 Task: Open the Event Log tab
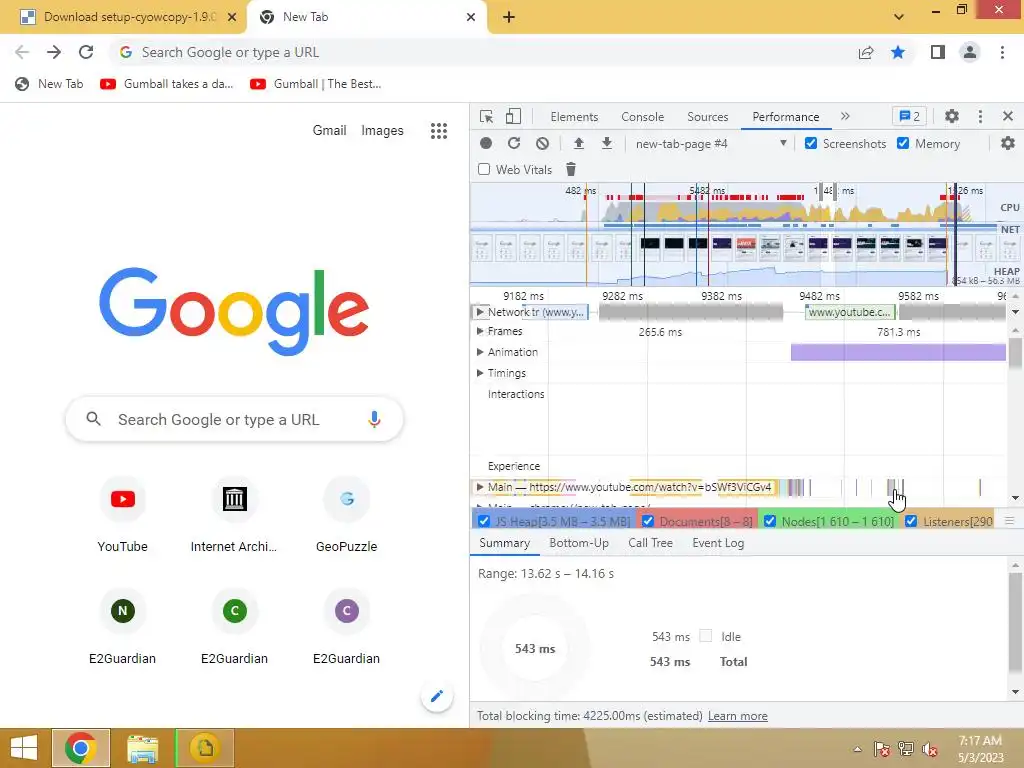pos(718,543)
